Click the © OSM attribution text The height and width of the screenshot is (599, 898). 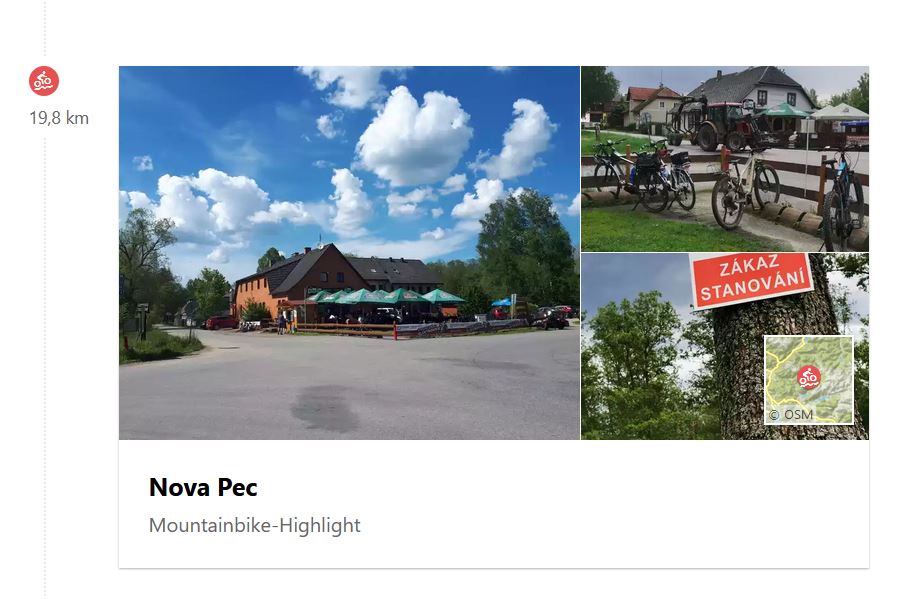791,414
